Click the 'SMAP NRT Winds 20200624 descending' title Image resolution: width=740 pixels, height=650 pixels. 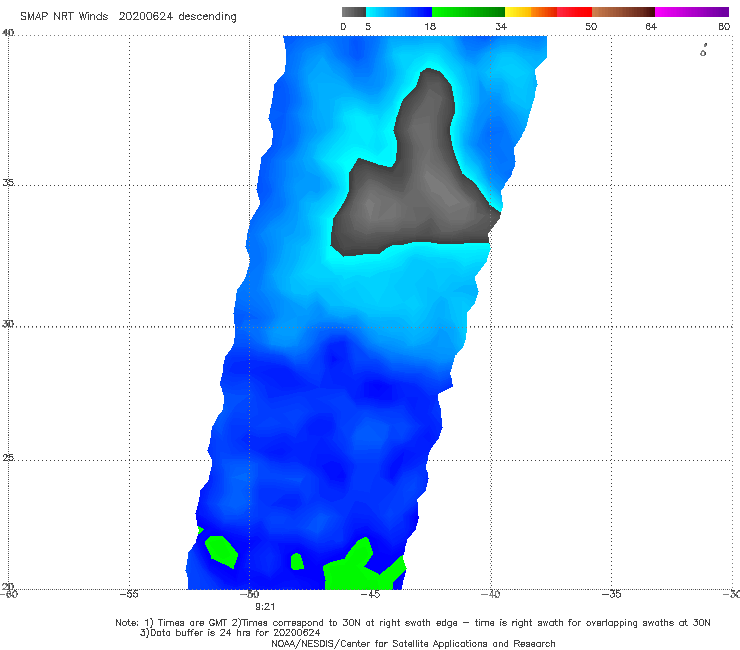(x=128, y=17)
